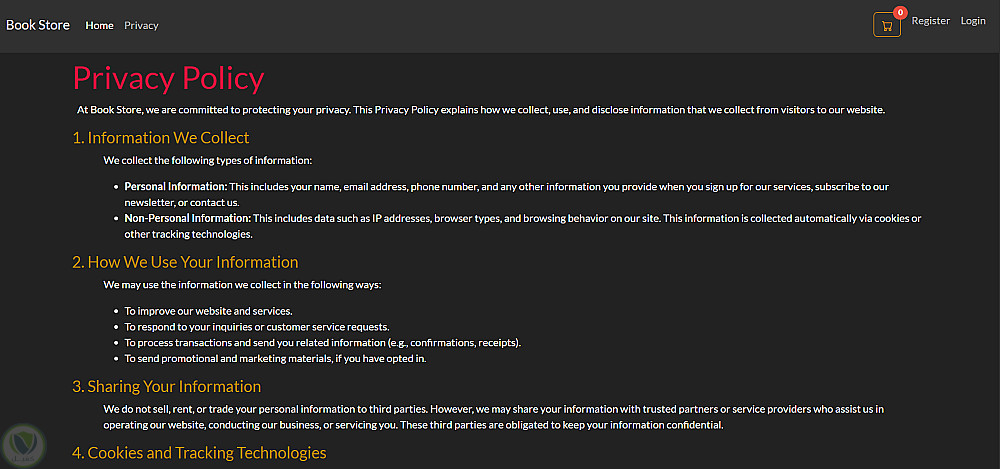
Task: Click the 'respond to your inquiries' bullet
Action: tap(256, 327)
